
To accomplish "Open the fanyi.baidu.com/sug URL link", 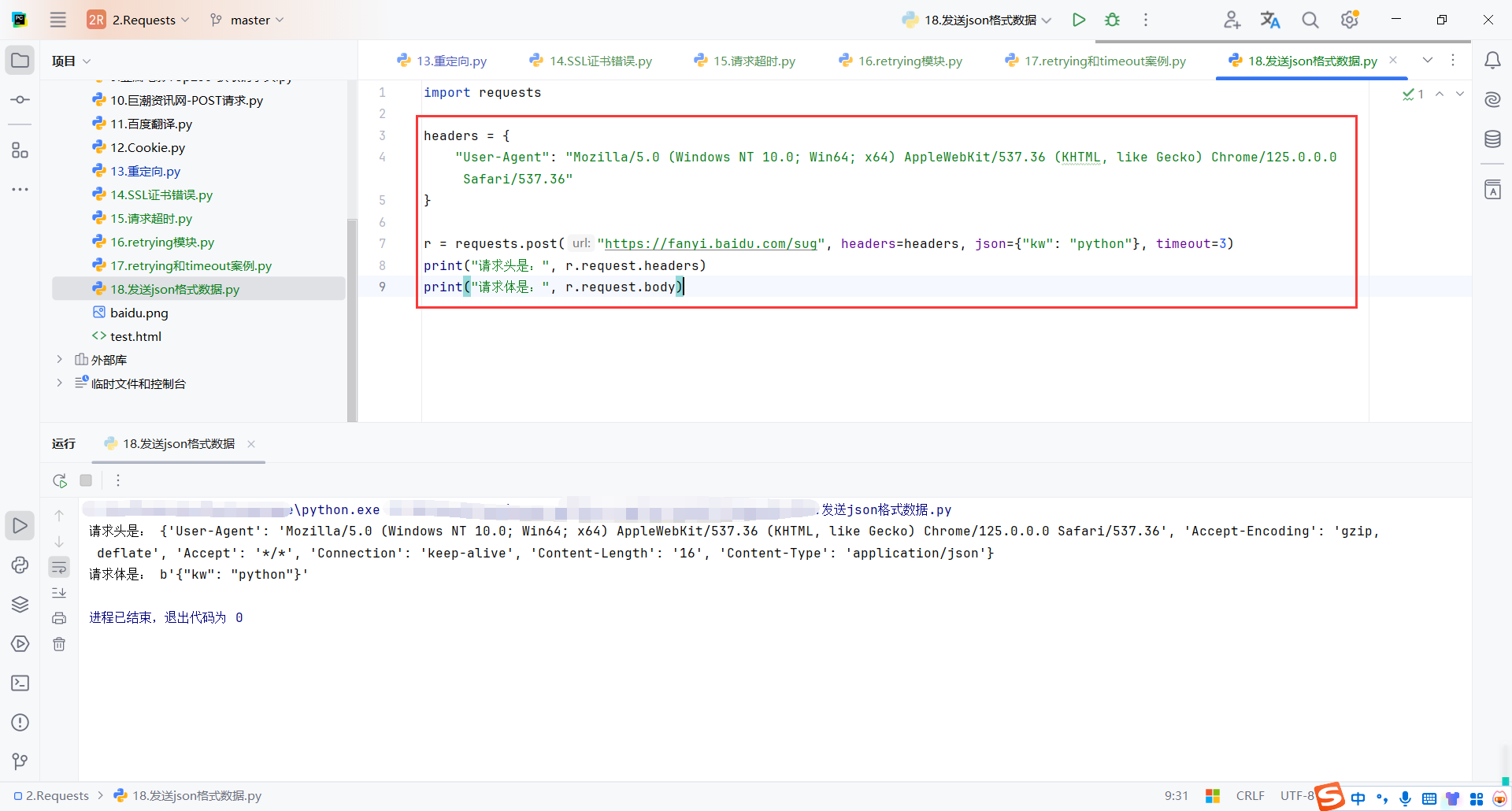I will 710,244.
